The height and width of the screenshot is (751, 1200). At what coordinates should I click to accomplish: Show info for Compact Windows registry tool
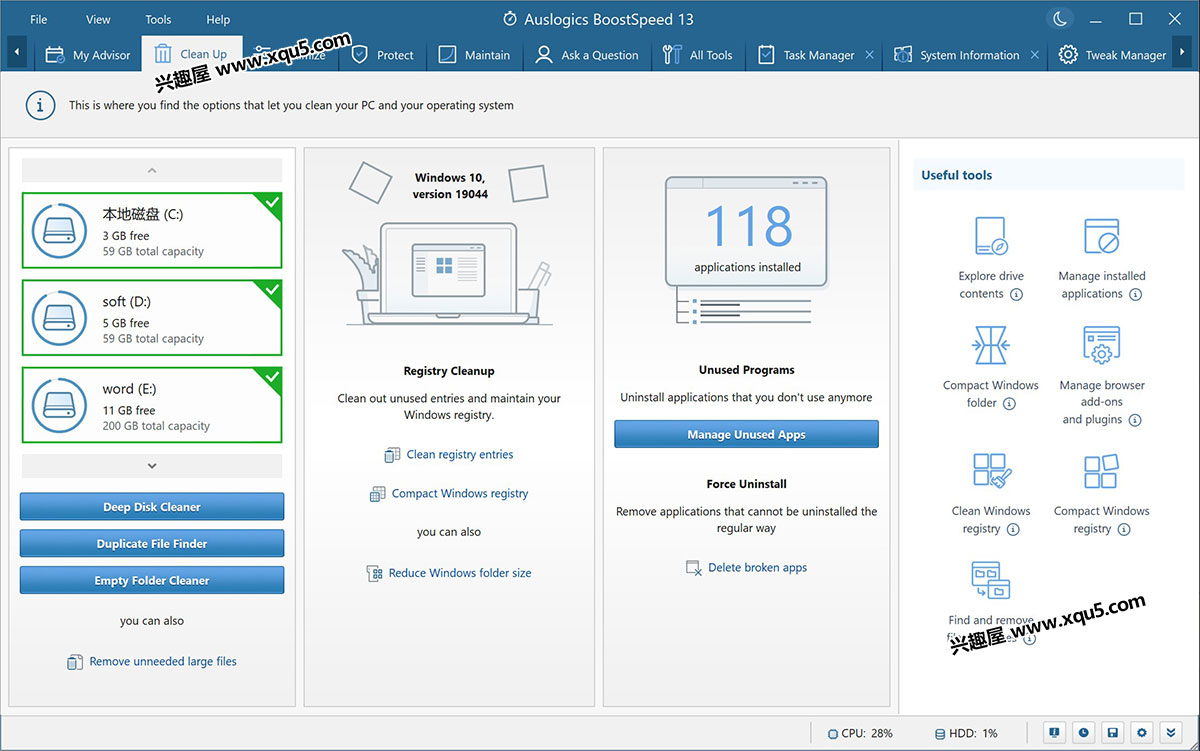[x=1125, y=529]
